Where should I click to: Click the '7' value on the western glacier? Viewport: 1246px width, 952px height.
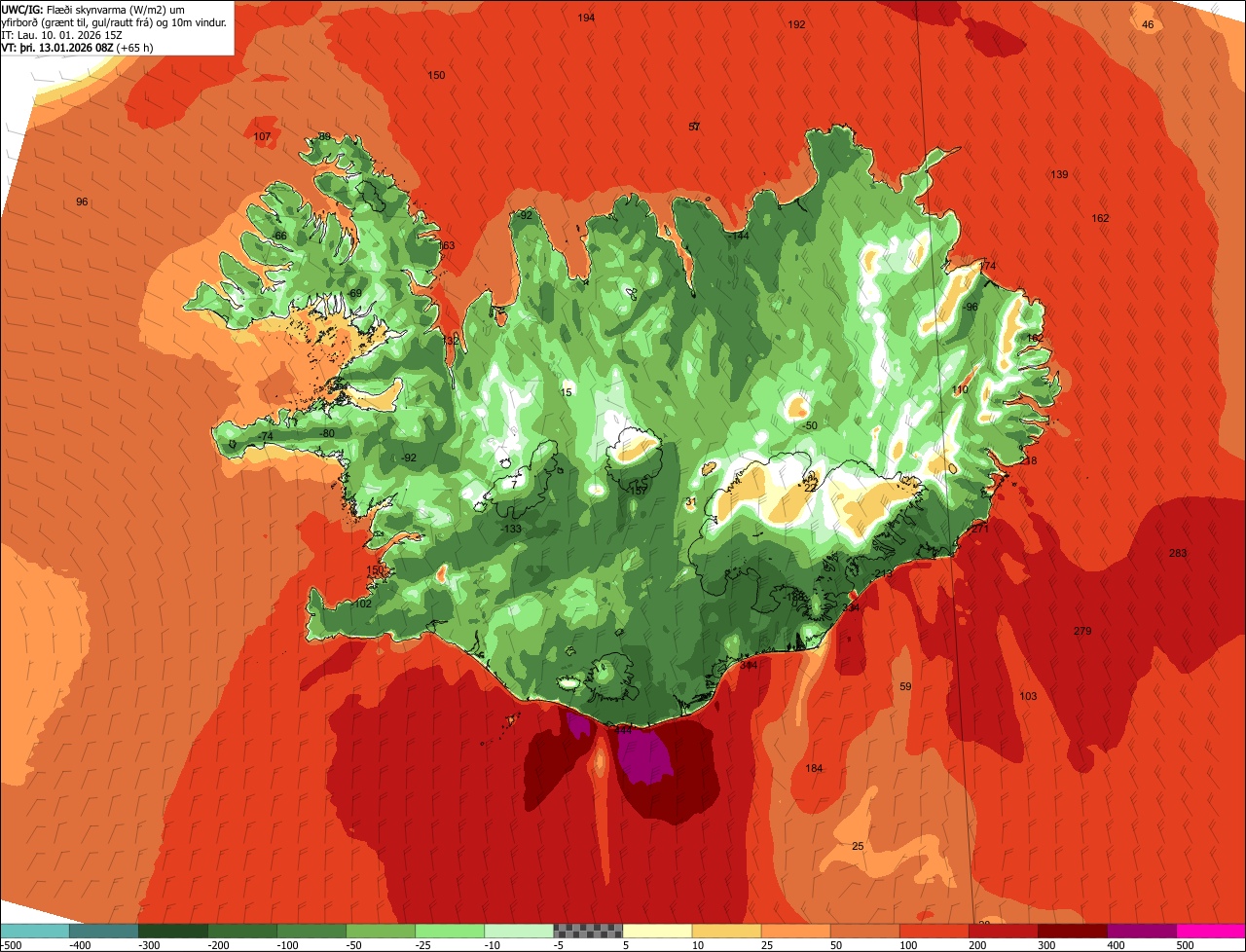pyautogui.click(x=514, y=485)
